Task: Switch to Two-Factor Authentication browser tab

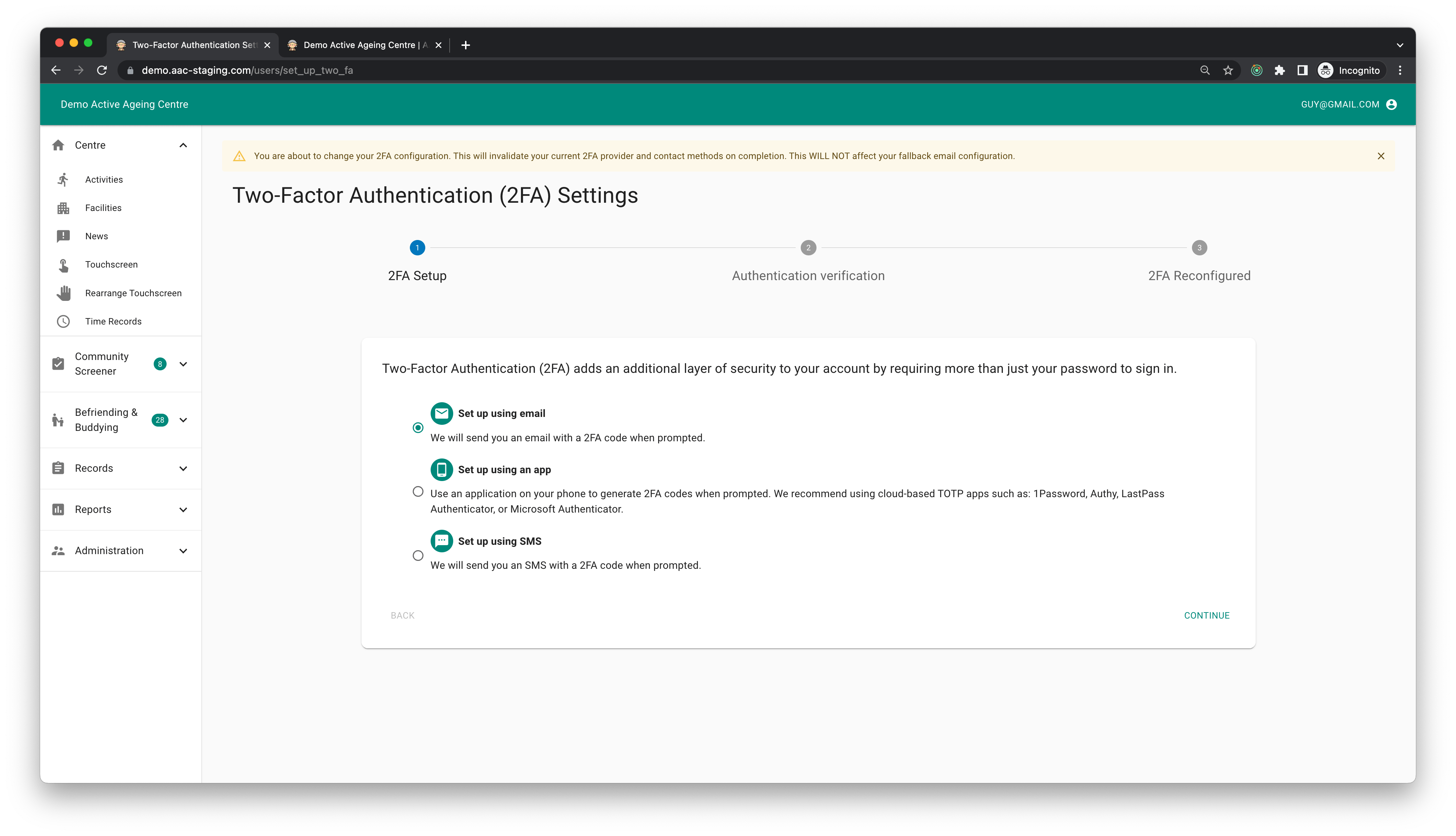Action: [192, 45]
